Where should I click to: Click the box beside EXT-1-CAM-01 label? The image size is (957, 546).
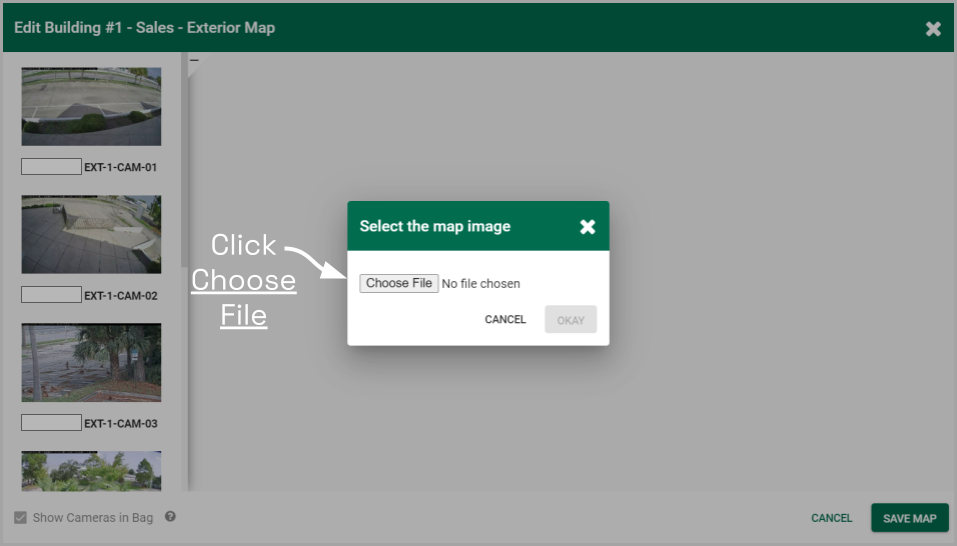click(x=51, y=167)
